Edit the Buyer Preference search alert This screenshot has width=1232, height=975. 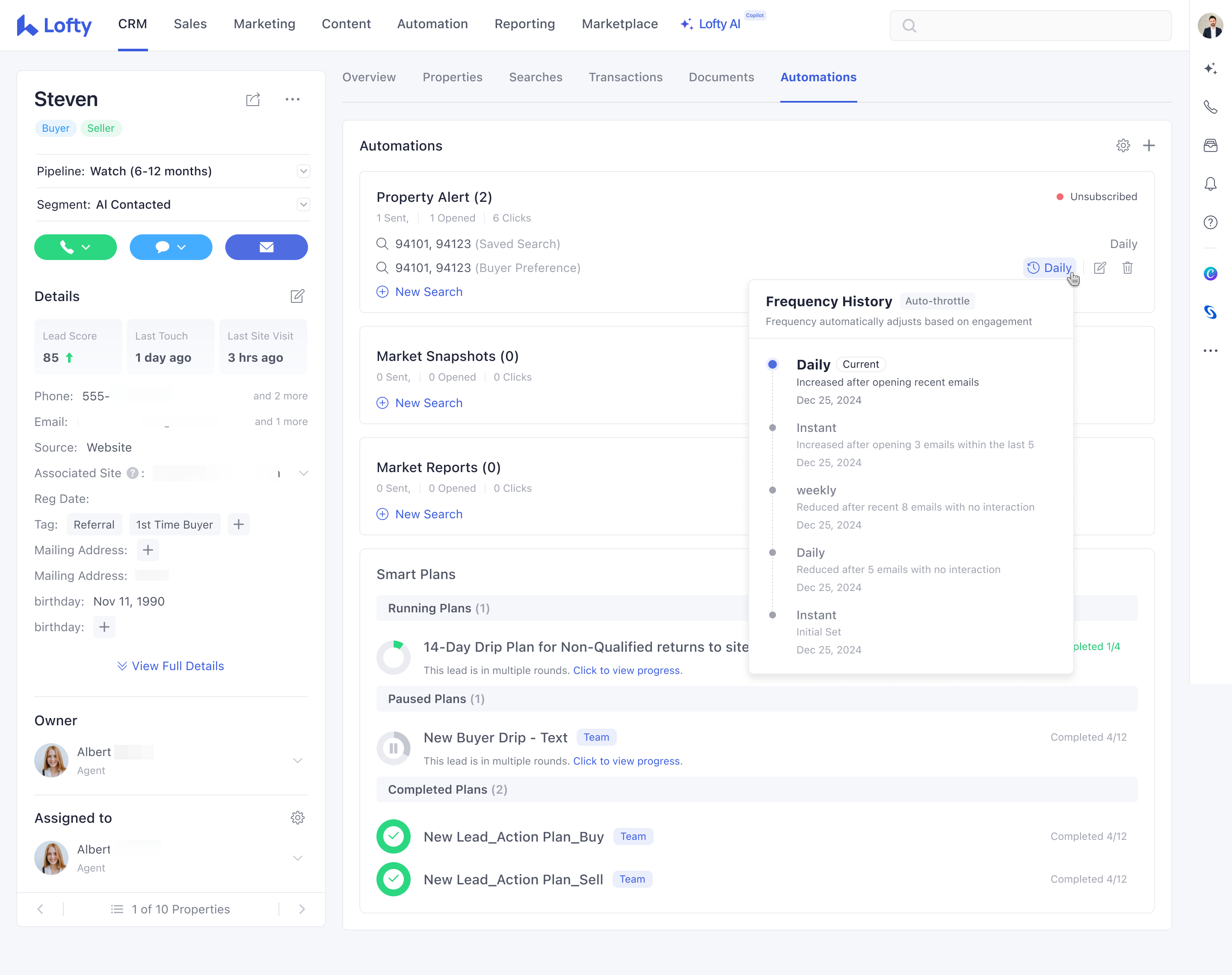[1099, 268]
